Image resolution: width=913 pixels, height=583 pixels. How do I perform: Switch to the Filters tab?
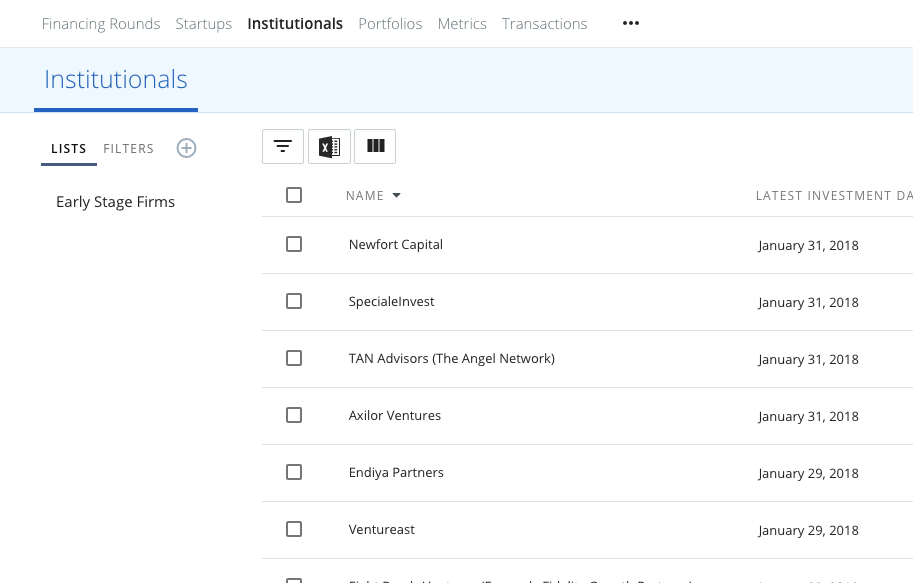(129, 149)
